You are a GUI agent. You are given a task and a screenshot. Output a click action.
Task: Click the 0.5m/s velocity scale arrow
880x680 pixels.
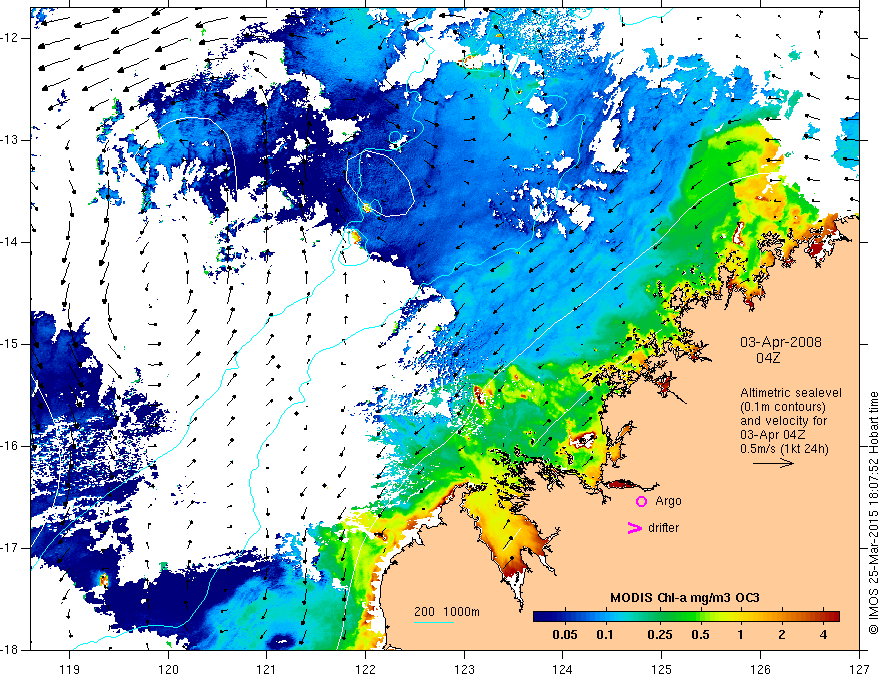tap(773, 463)
